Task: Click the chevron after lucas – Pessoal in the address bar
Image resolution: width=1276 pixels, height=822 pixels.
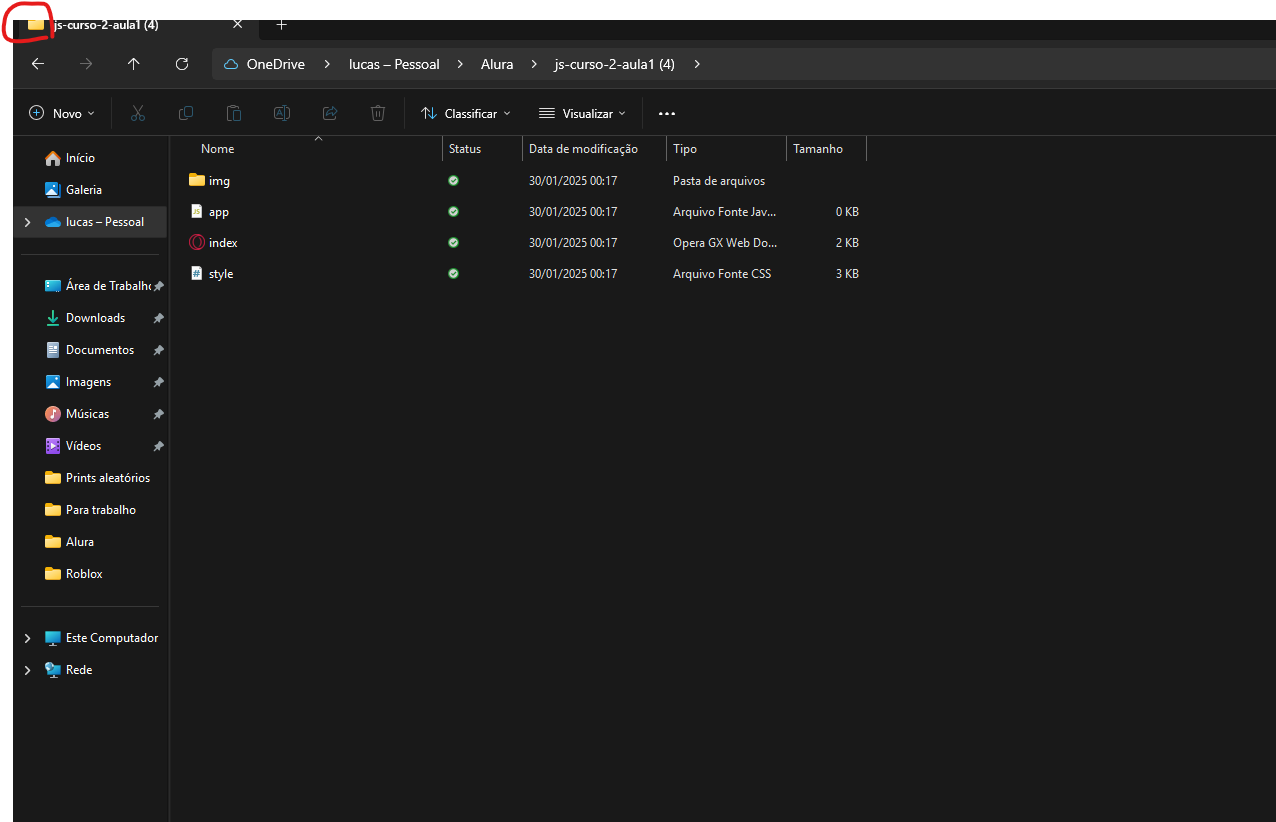Action: 460,64
